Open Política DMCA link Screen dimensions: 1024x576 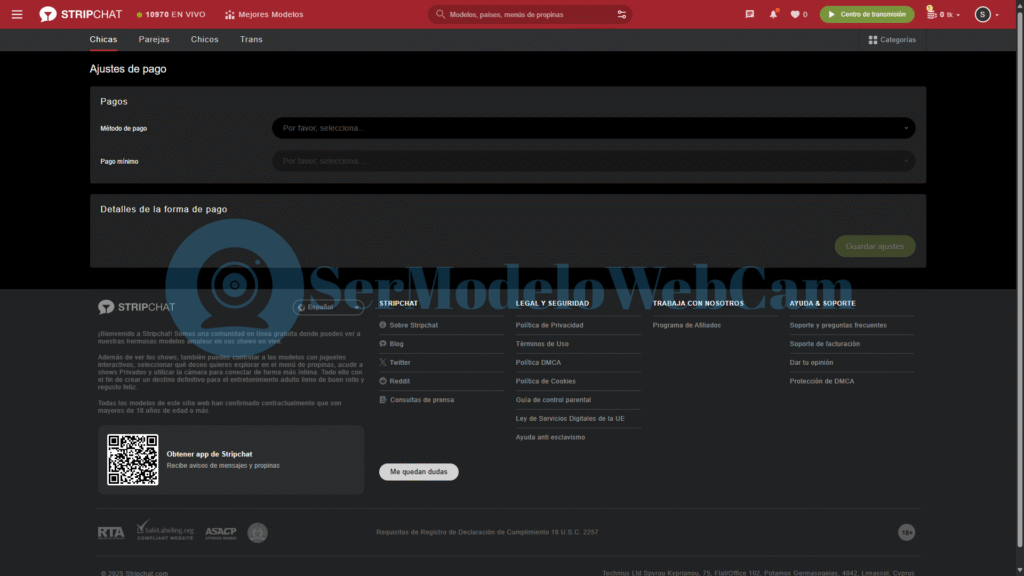point(538,362)
